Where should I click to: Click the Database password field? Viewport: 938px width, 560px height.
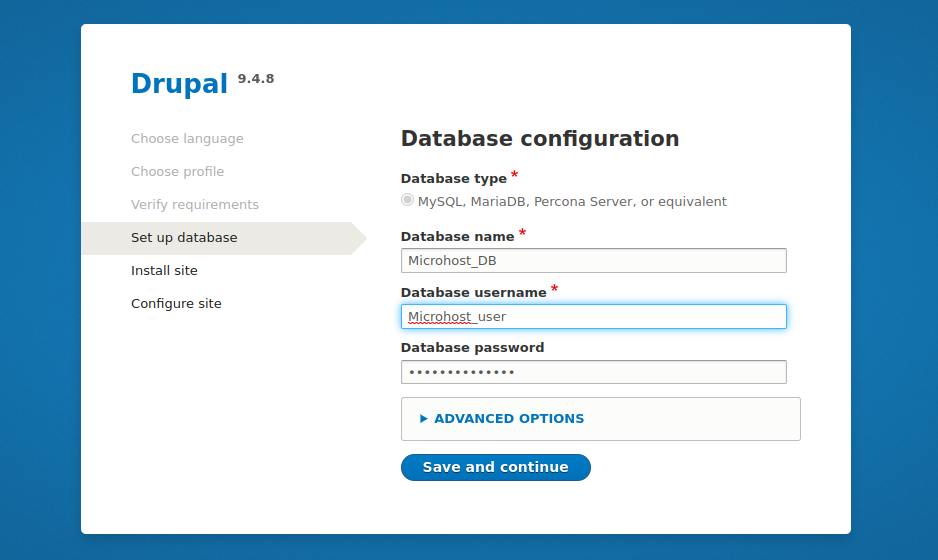point(593,372)
